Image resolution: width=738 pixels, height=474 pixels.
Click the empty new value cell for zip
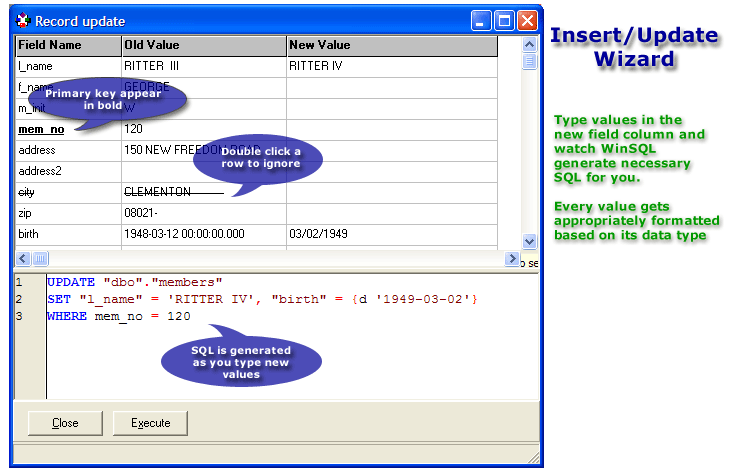tap(392, 214)
